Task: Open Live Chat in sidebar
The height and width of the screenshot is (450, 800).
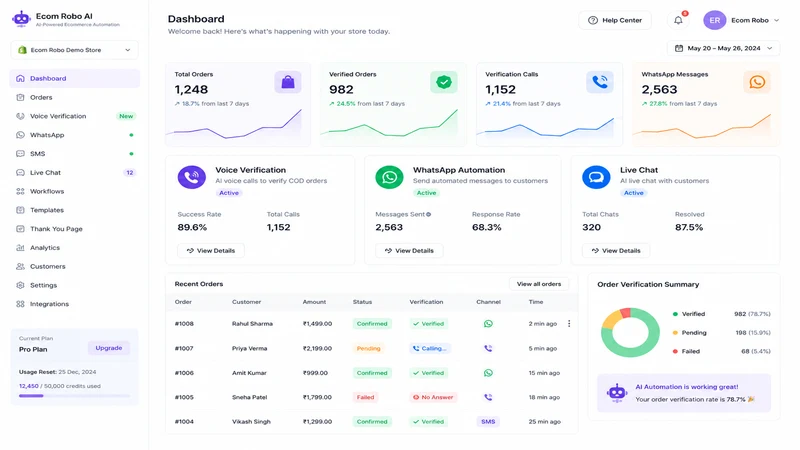Action: coord(74,172)
